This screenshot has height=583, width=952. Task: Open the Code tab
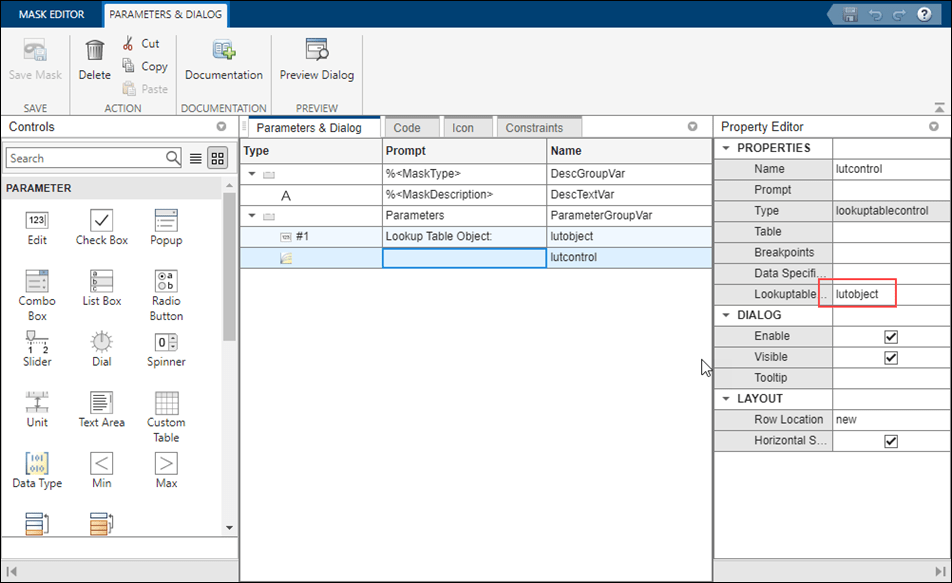click(x=407, y=128)
